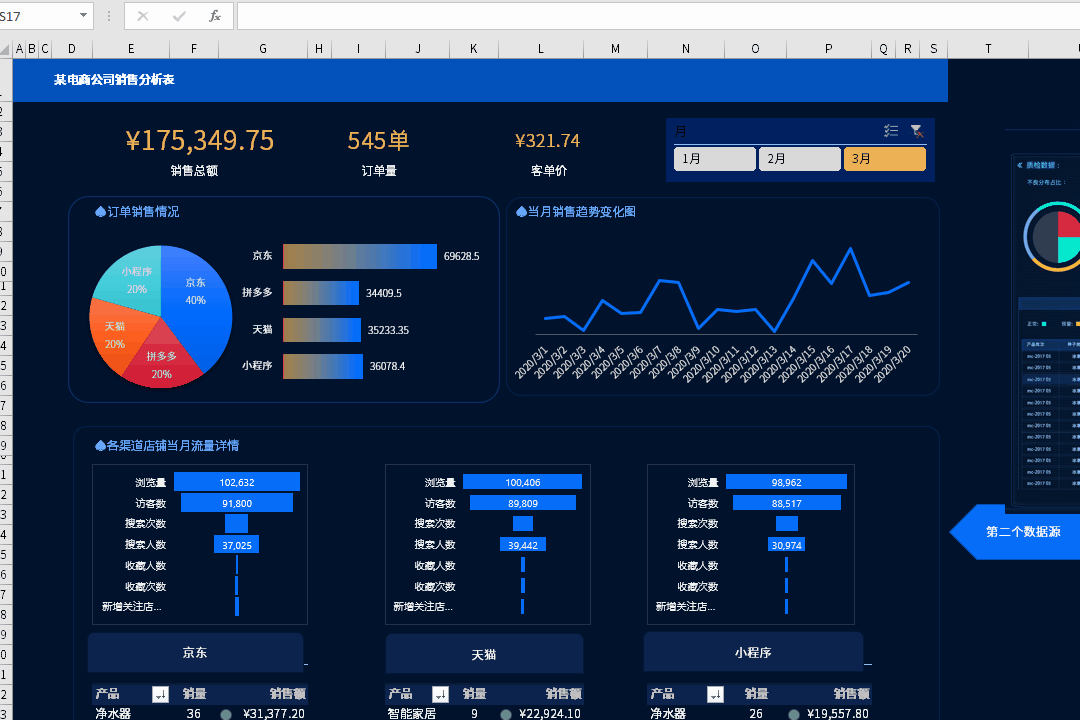1080x720 pixels.
Task: Click into the formula bar input
Action: pyautogui.click(x=658, y=16)
